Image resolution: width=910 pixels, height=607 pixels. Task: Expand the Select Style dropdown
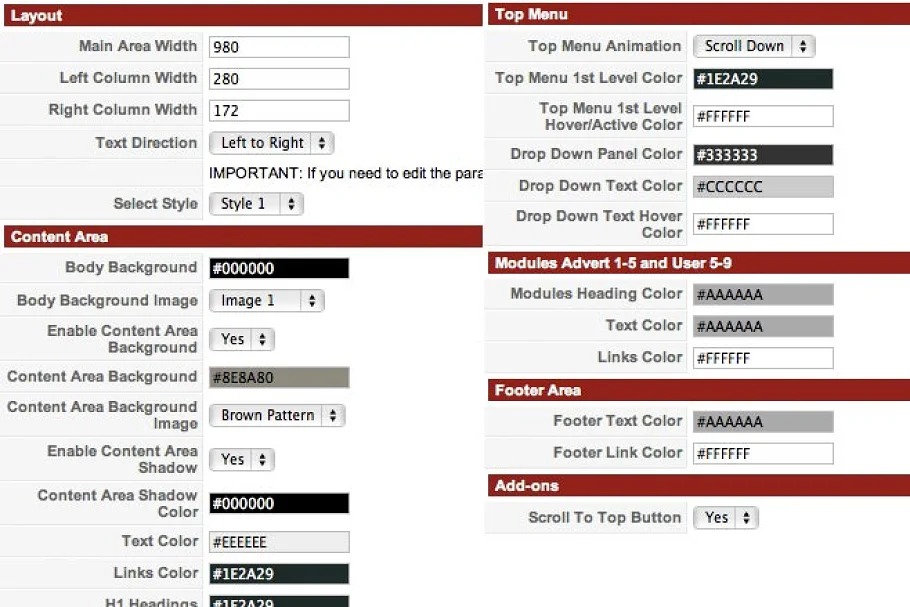pos(256,204)
